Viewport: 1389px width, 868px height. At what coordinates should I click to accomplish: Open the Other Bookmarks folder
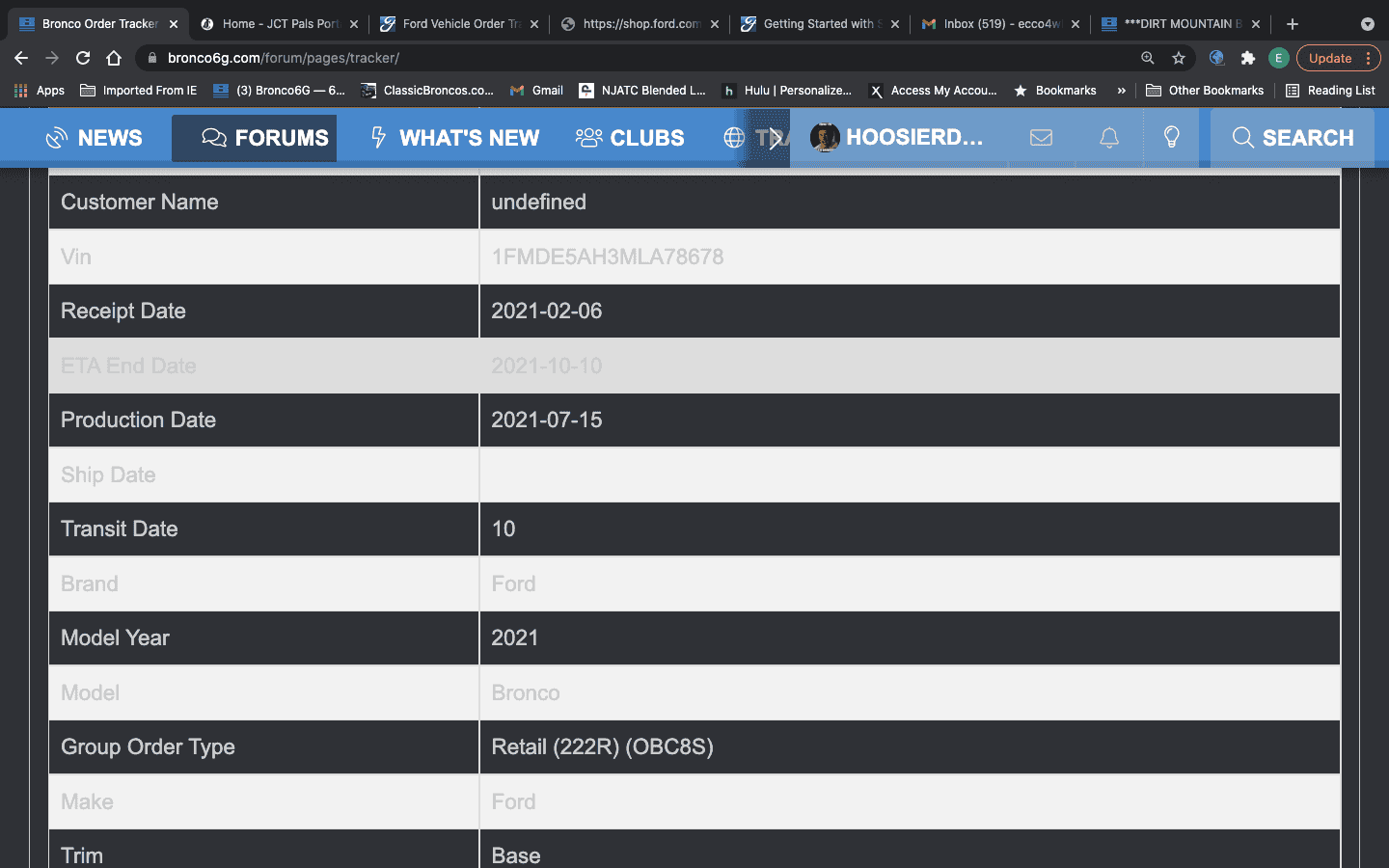1205,91
